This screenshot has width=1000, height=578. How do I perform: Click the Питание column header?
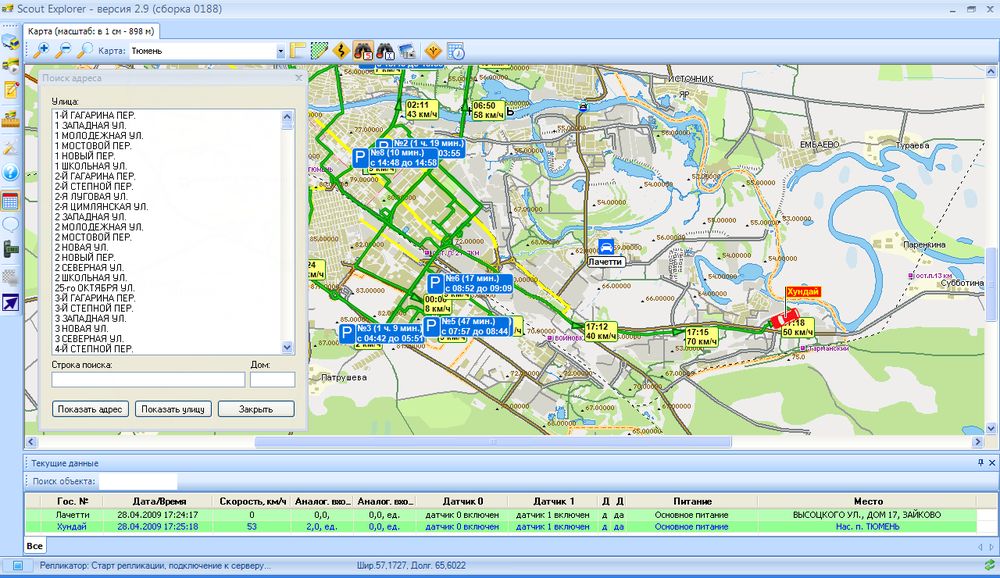click(692, 501)
